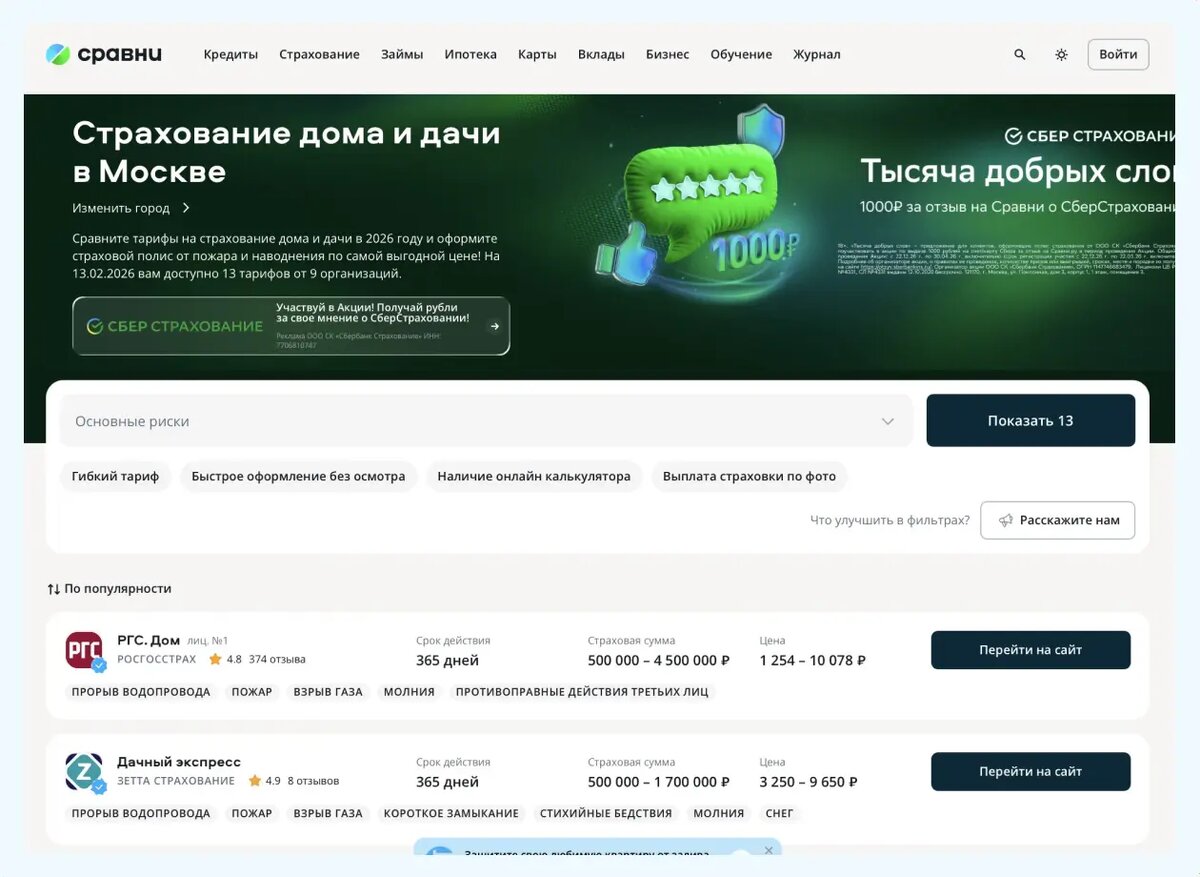The image size is (1200, 877).
Task: Click the Войти login button
Action: coord(1118,54)
